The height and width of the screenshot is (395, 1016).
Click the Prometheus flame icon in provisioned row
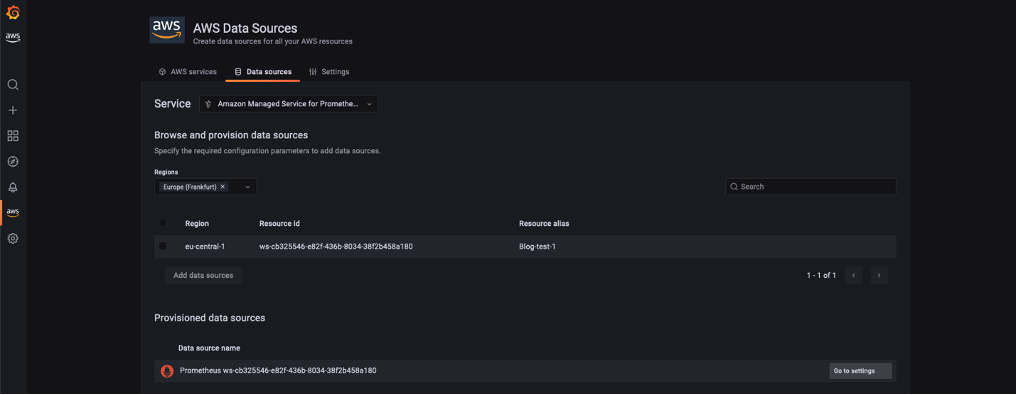pos(167,371)
